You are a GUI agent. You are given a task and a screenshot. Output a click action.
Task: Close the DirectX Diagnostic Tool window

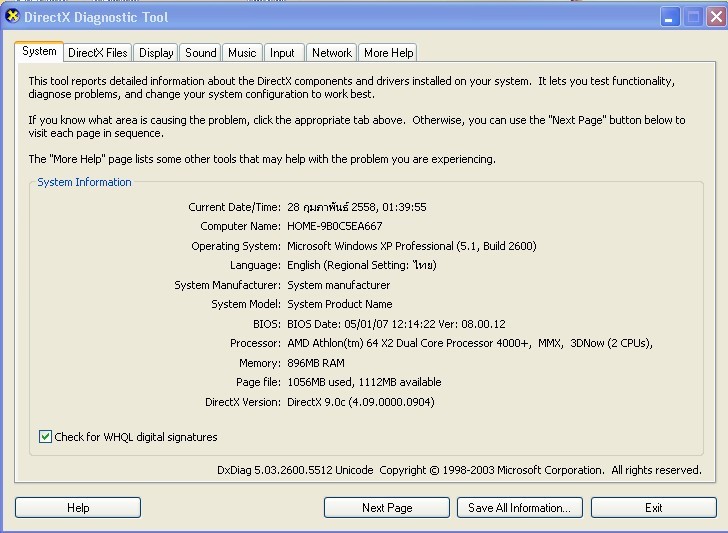(x=716, y=17)
